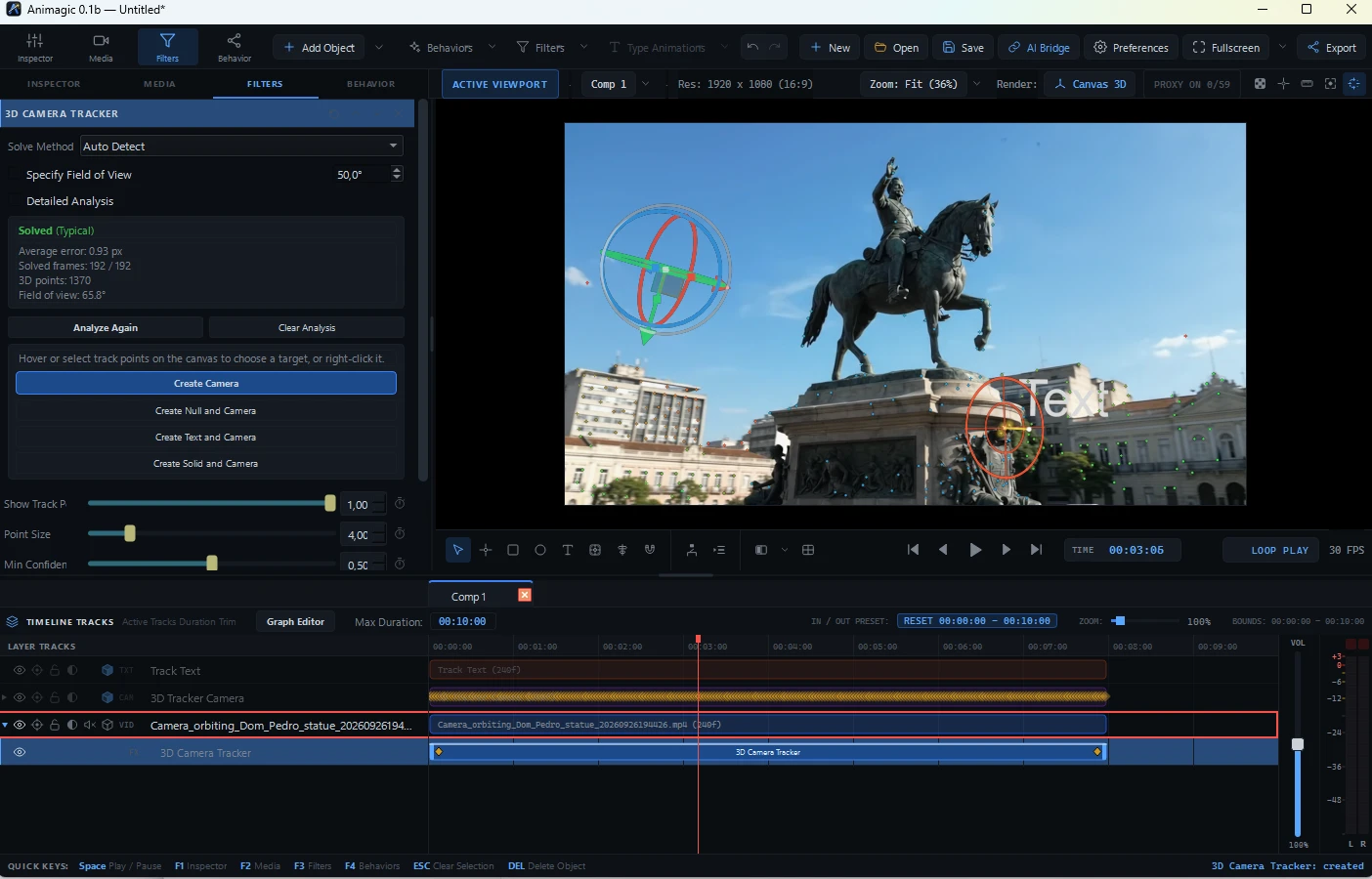The height and width of the screenshot is (879, 1372).
Task: Select the Comp 1 timeline tab
Action: (x=468, y=596)
